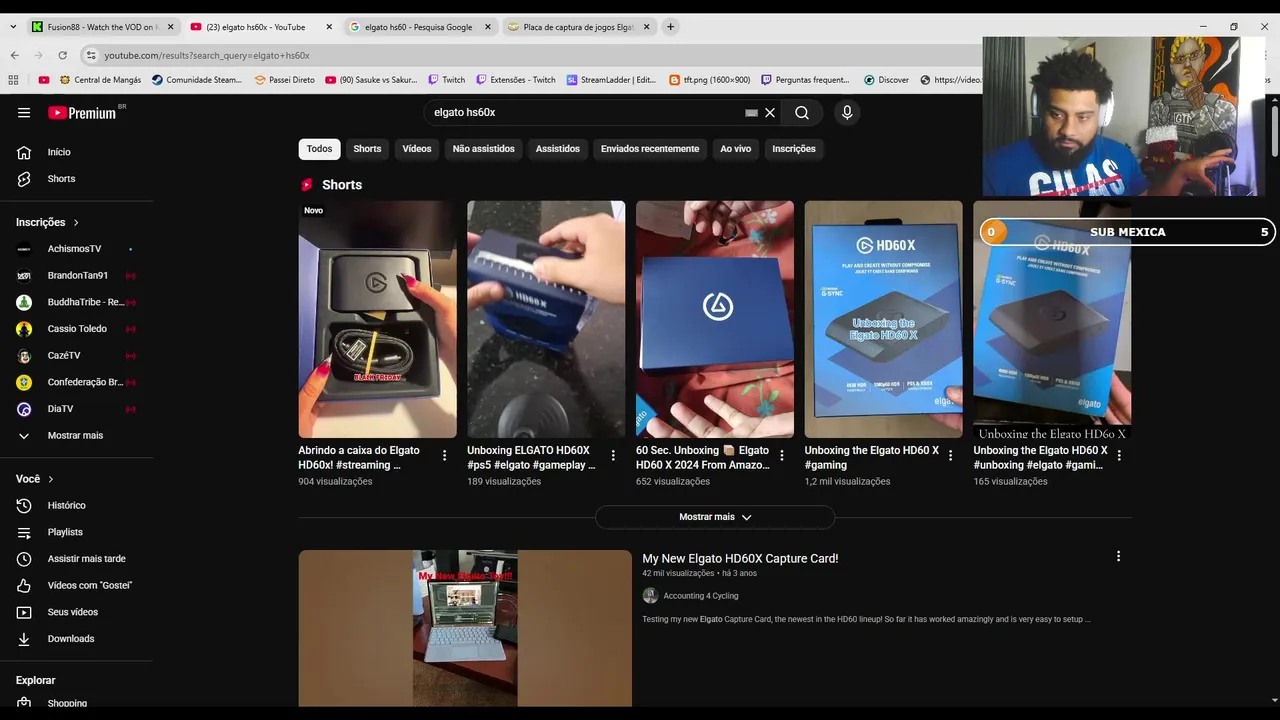Switch to elgato hs60 Pesquisa Google tab
Viewport: 1280px width, 720px height.
(418, 27)
